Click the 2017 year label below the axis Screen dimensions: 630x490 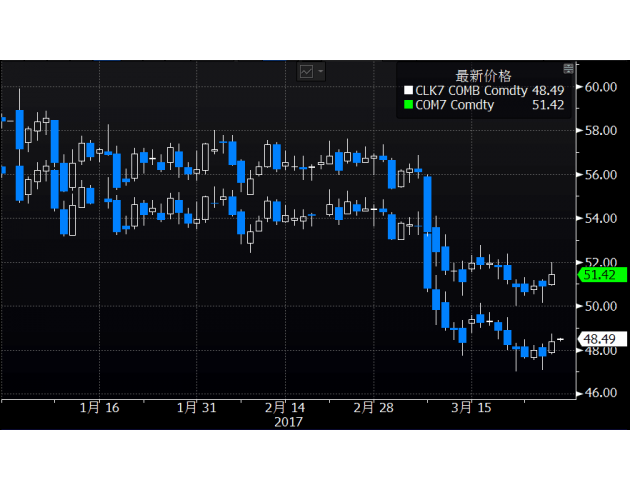click(x=288, y=422)
